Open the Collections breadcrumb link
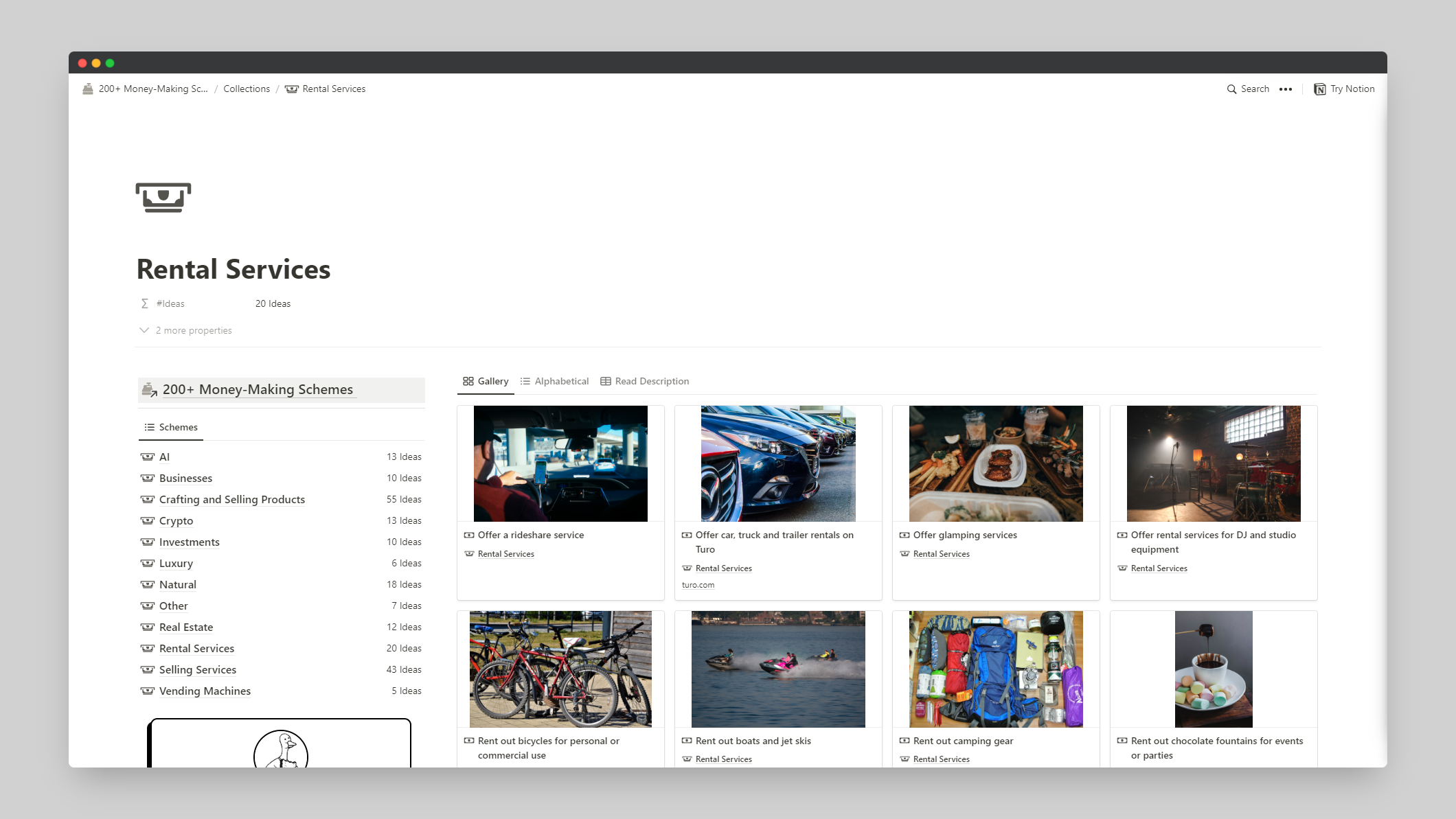 coord(247,89)
